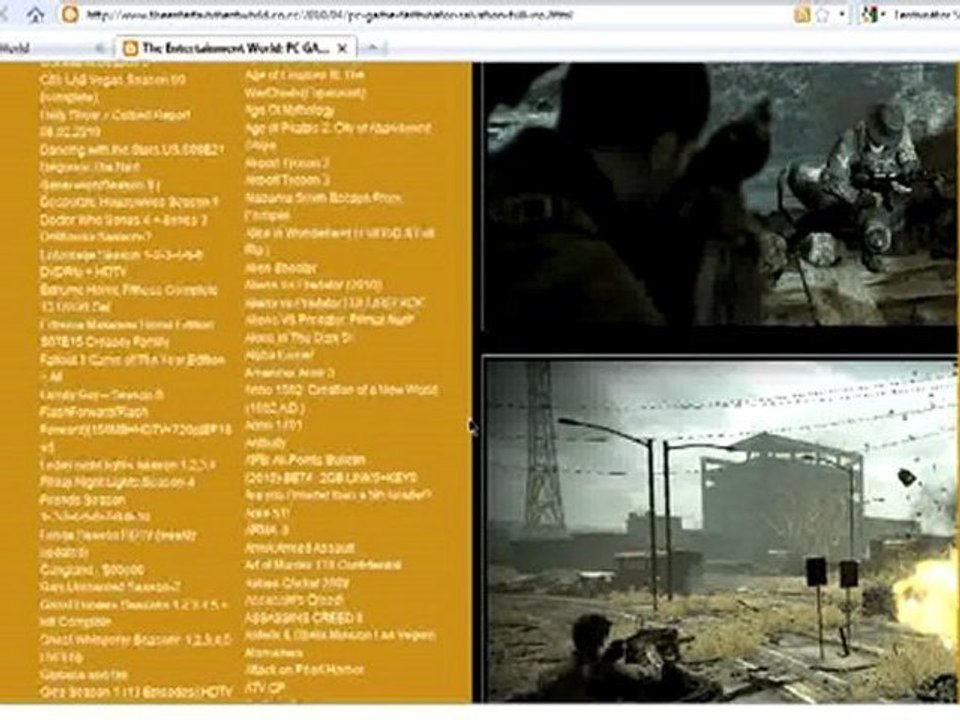Open the Fallout 3 Game of The Year link

tap(132, 368)
